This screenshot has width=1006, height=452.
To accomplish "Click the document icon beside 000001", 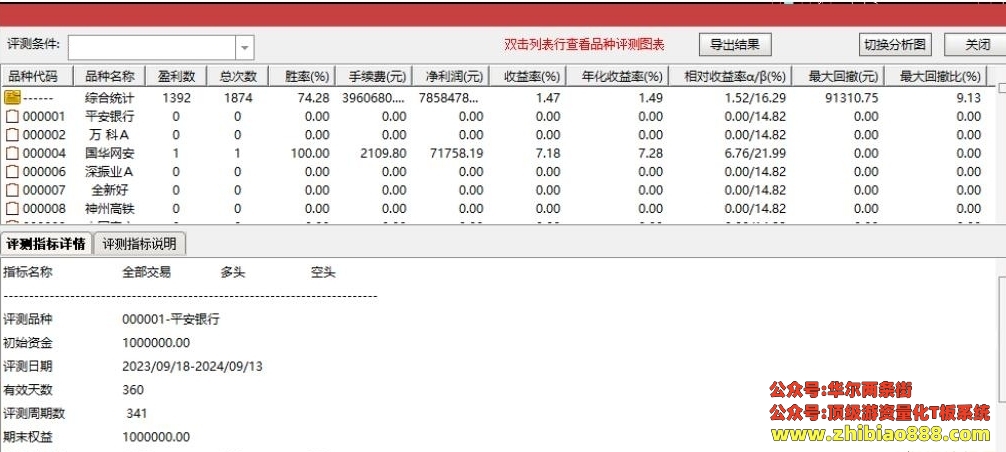I will coord(12,117).
